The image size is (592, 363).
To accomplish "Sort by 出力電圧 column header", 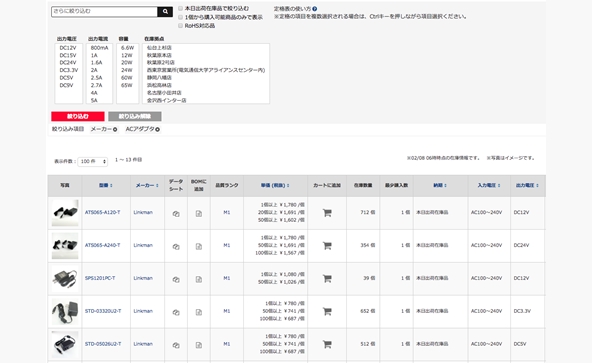I will [527, 185].
